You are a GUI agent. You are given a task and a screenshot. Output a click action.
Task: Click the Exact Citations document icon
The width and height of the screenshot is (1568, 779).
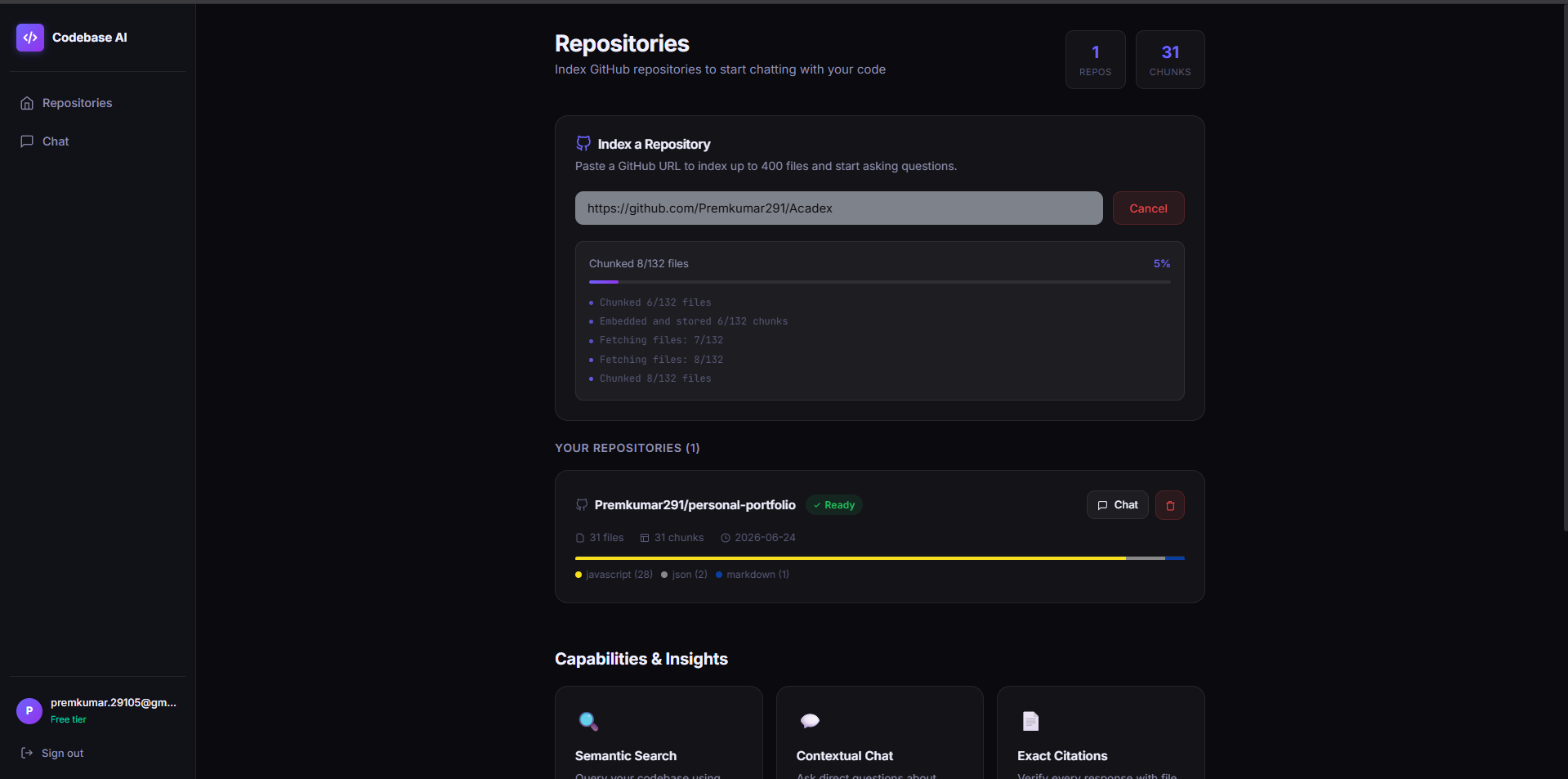[x=1030, y=721]
